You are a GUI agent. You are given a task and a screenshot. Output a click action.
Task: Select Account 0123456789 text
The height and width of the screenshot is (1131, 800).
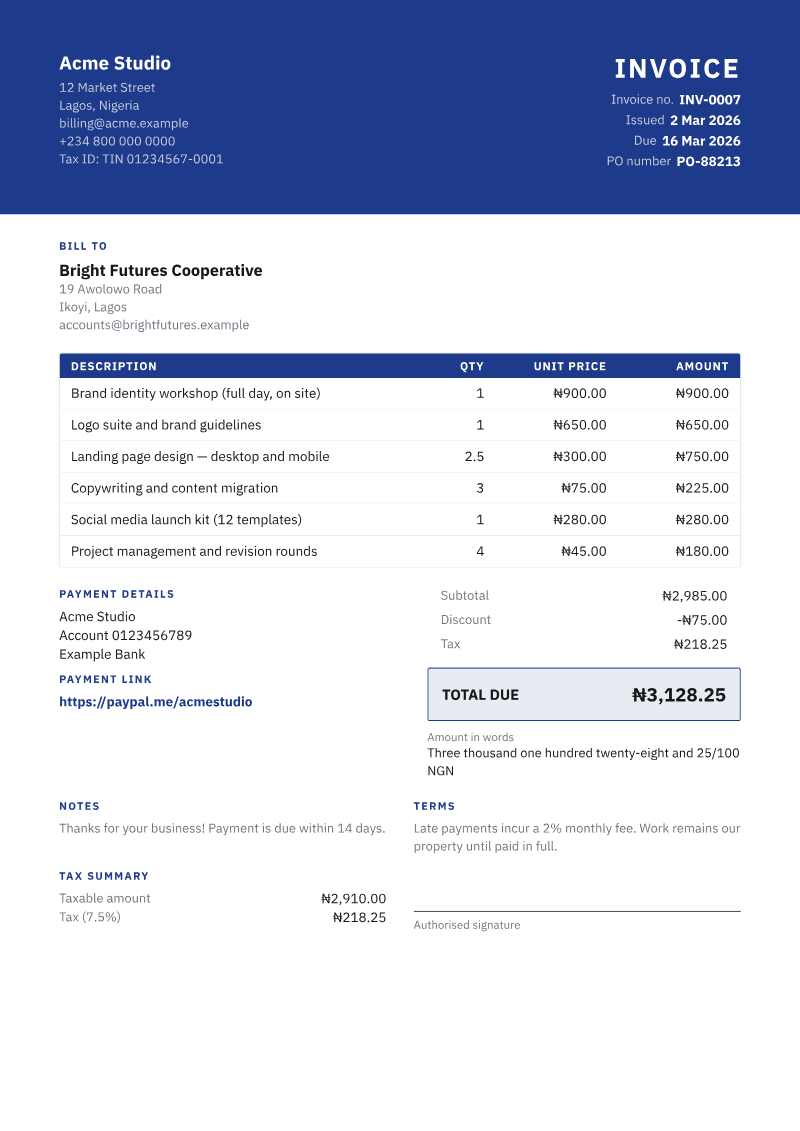[x=126, y=635]
